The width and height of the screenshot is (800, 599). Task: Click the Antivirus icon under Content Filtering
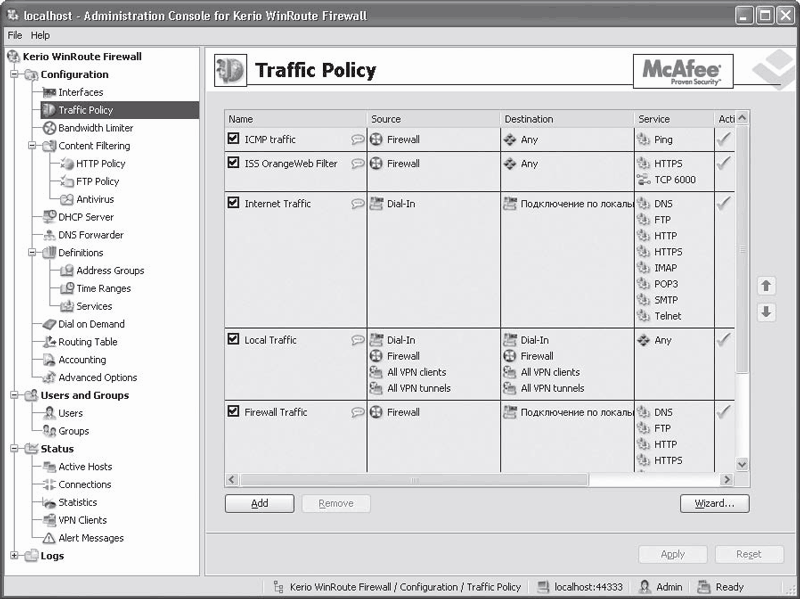pos(67,199)
